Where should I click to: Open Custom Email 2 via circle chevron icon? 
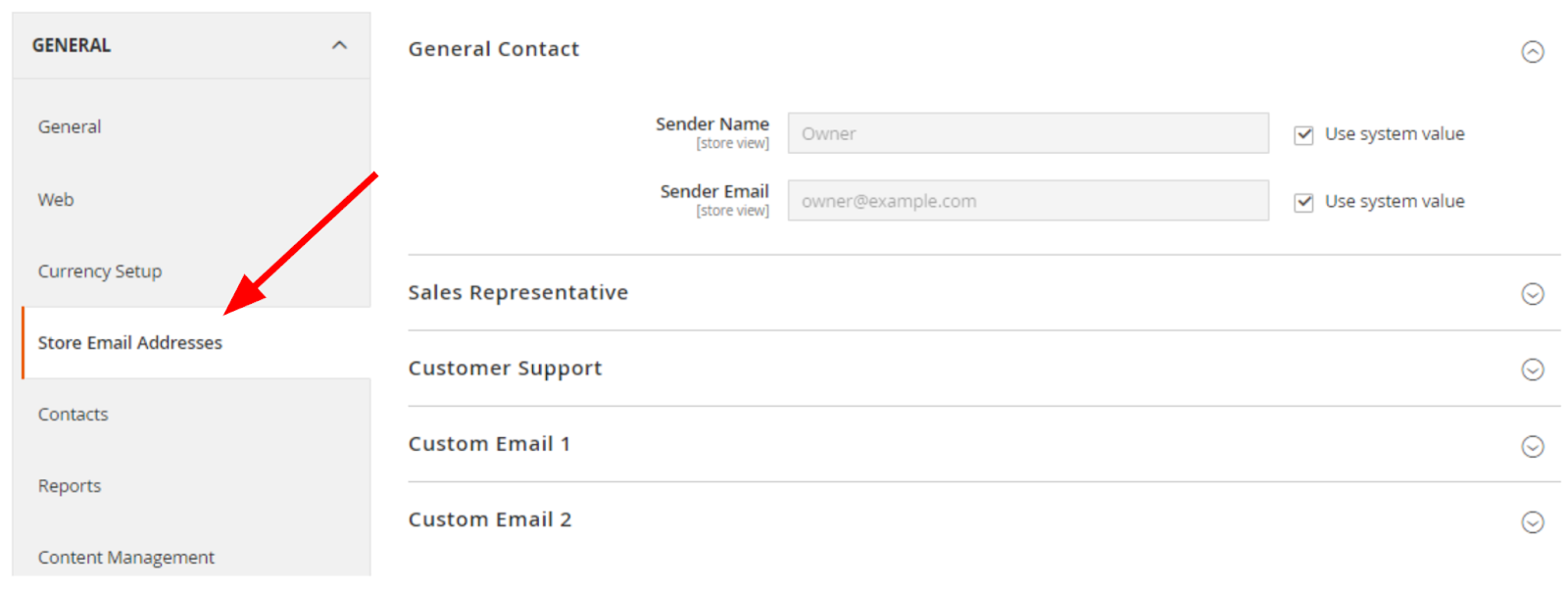(x=1532, y=521)
